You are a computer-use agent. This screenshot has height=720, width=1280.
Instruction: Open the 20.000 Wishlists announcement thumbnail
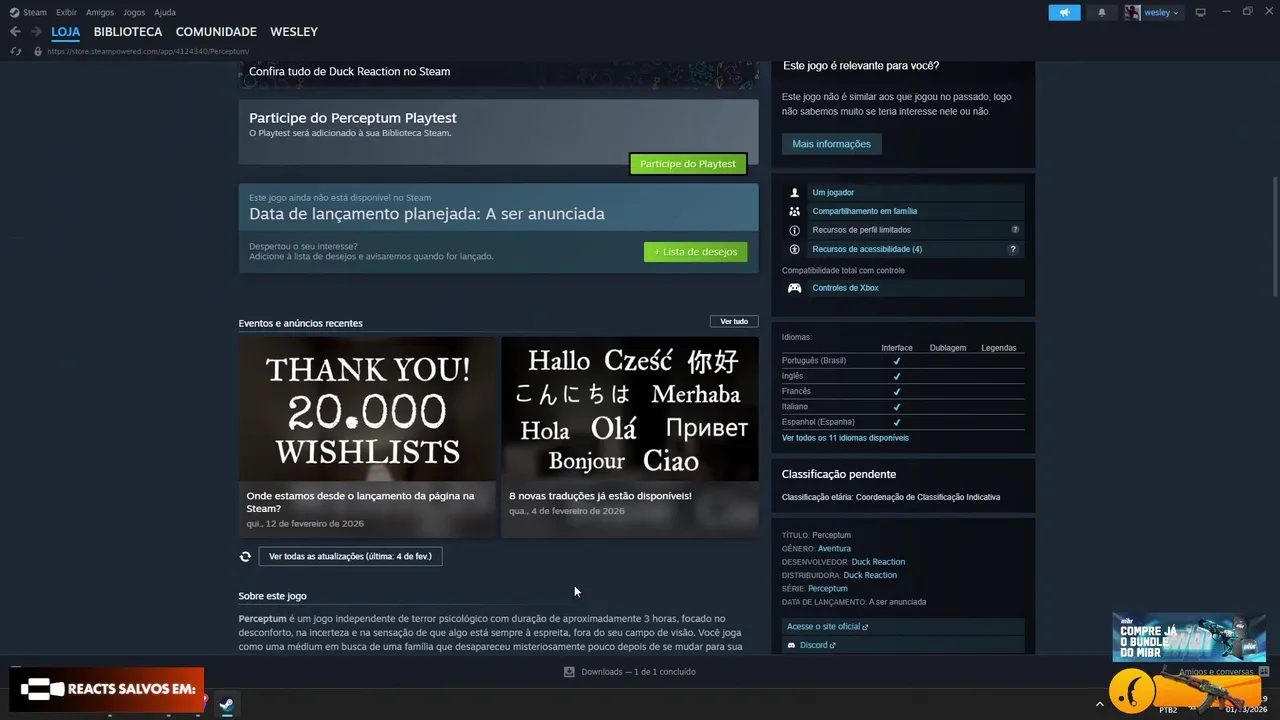coord(368,409)
